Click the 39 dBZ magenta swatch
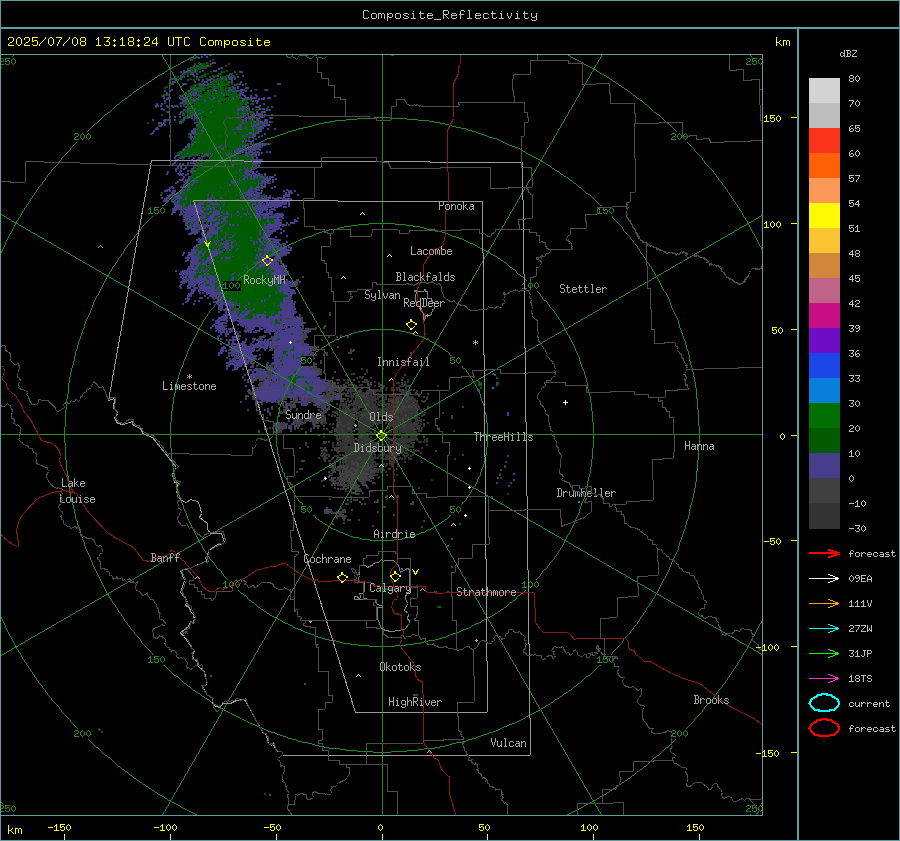The image size is (900, 841). click(824, 315)
